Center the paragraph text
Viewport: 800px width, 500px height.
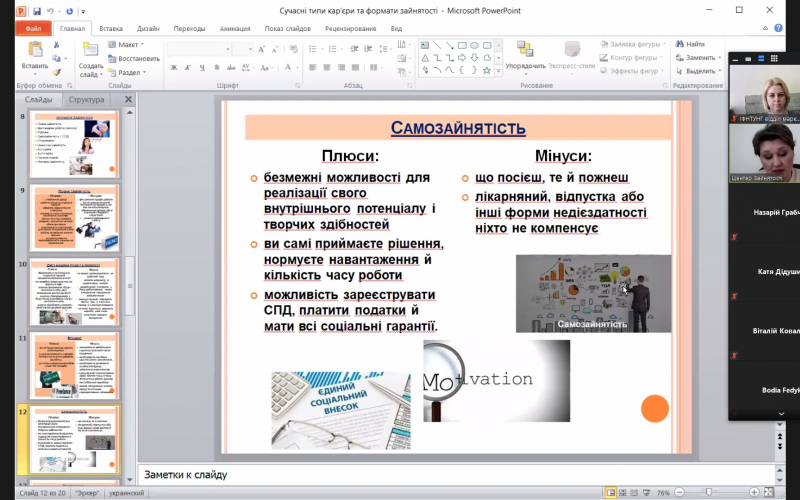pos(327,67)
